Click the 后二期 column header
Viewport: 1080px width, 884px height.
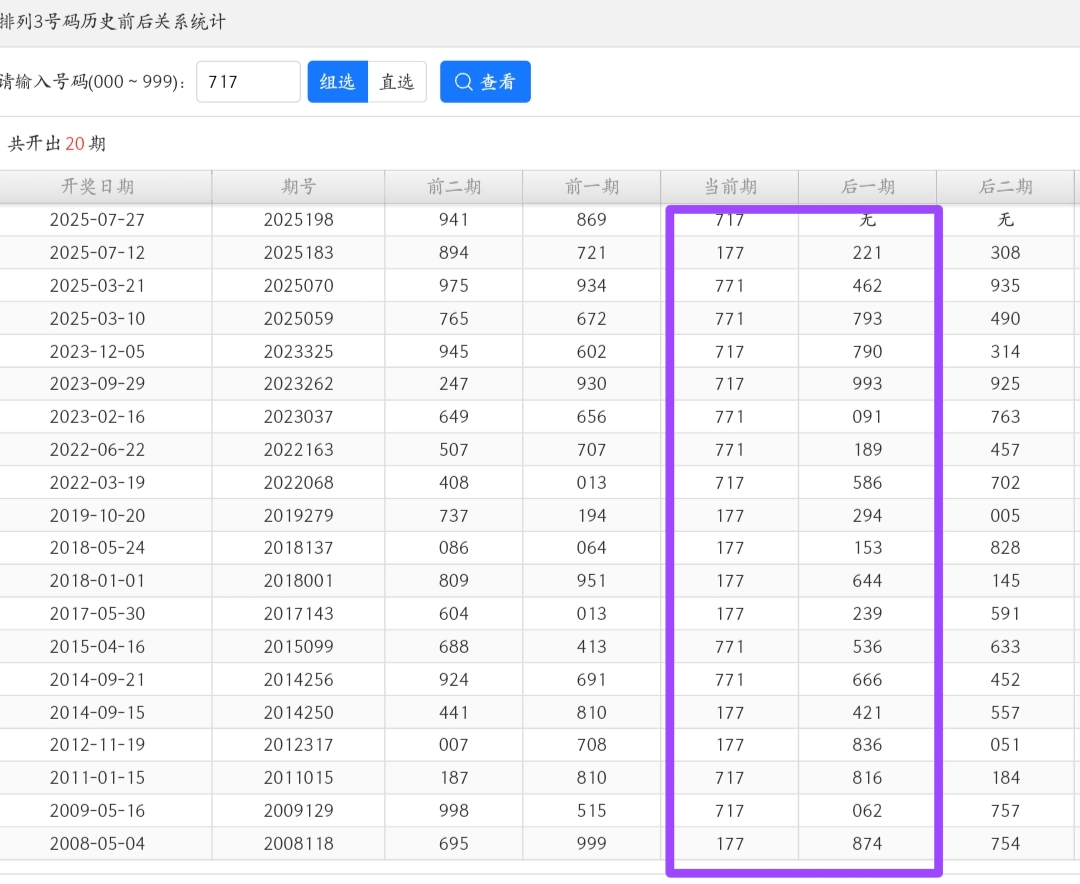pos(1005,187)
